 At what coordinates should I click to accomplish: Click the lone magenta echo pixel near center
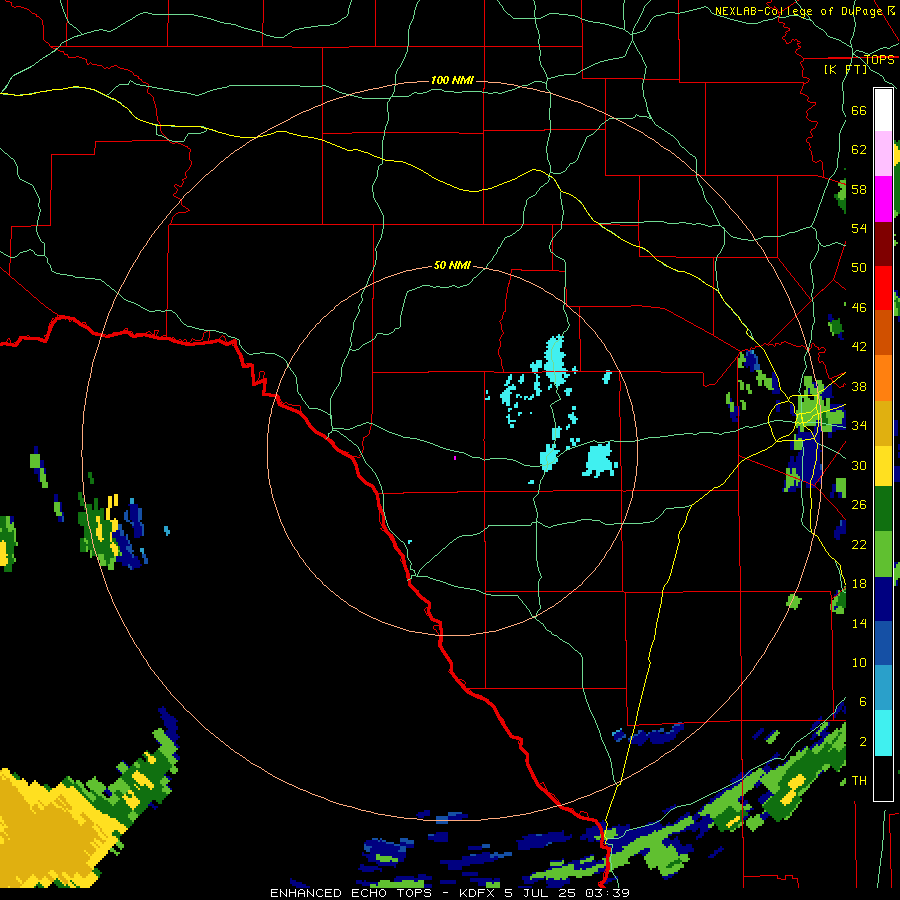click(455, 458)
